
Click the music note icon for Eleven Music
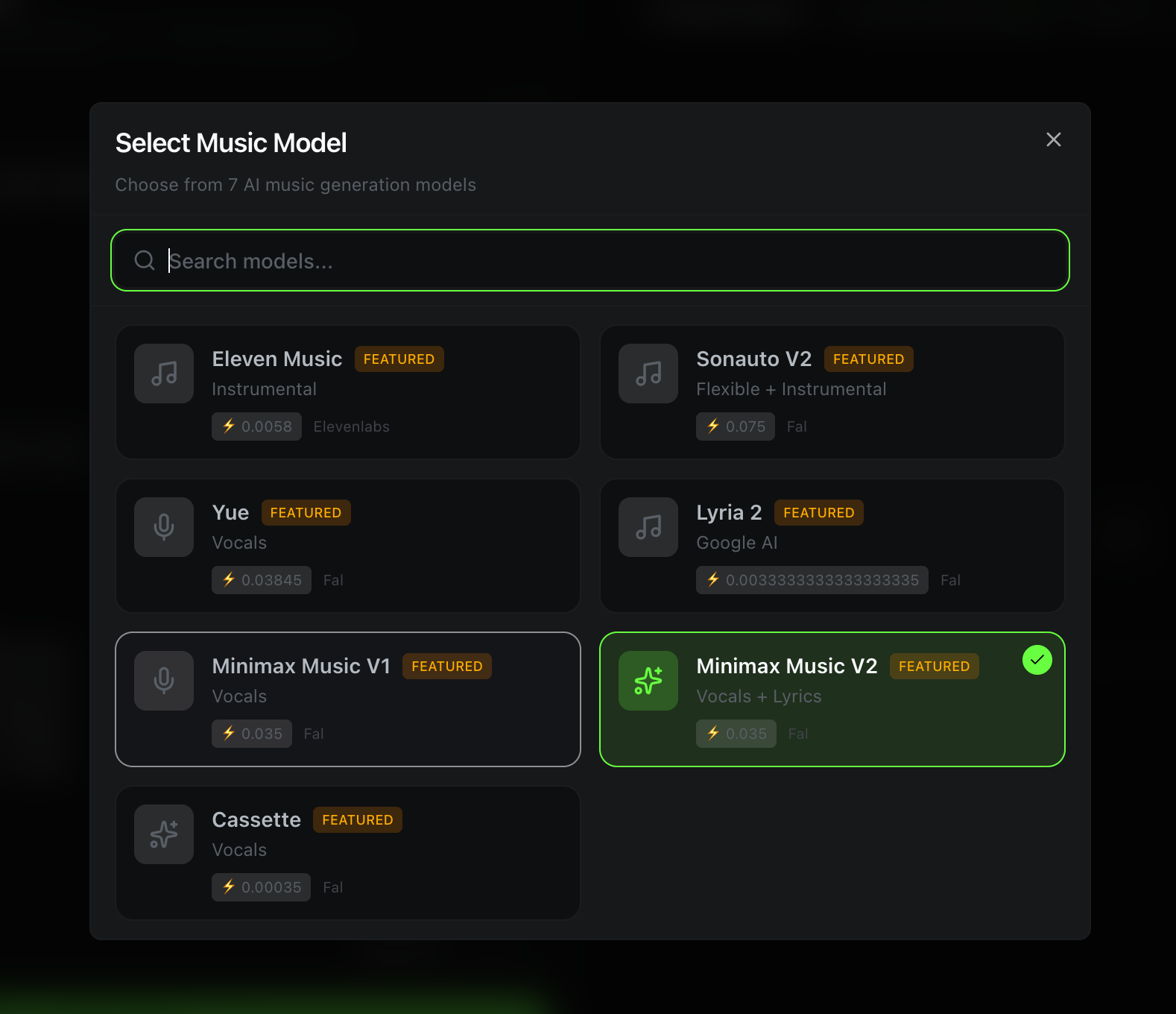coord(164,374)
